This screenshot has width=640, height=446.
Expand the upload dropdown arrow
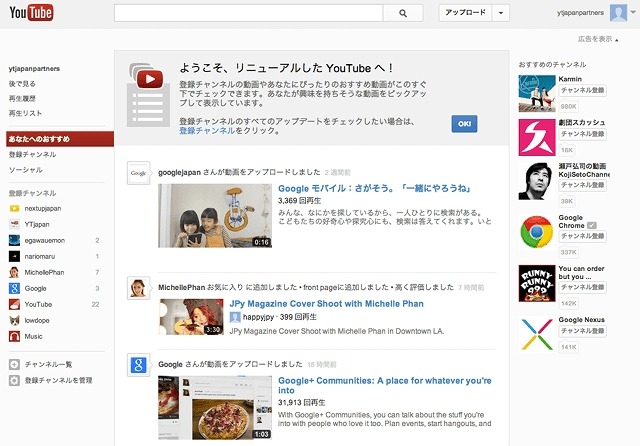pos(501,13)
